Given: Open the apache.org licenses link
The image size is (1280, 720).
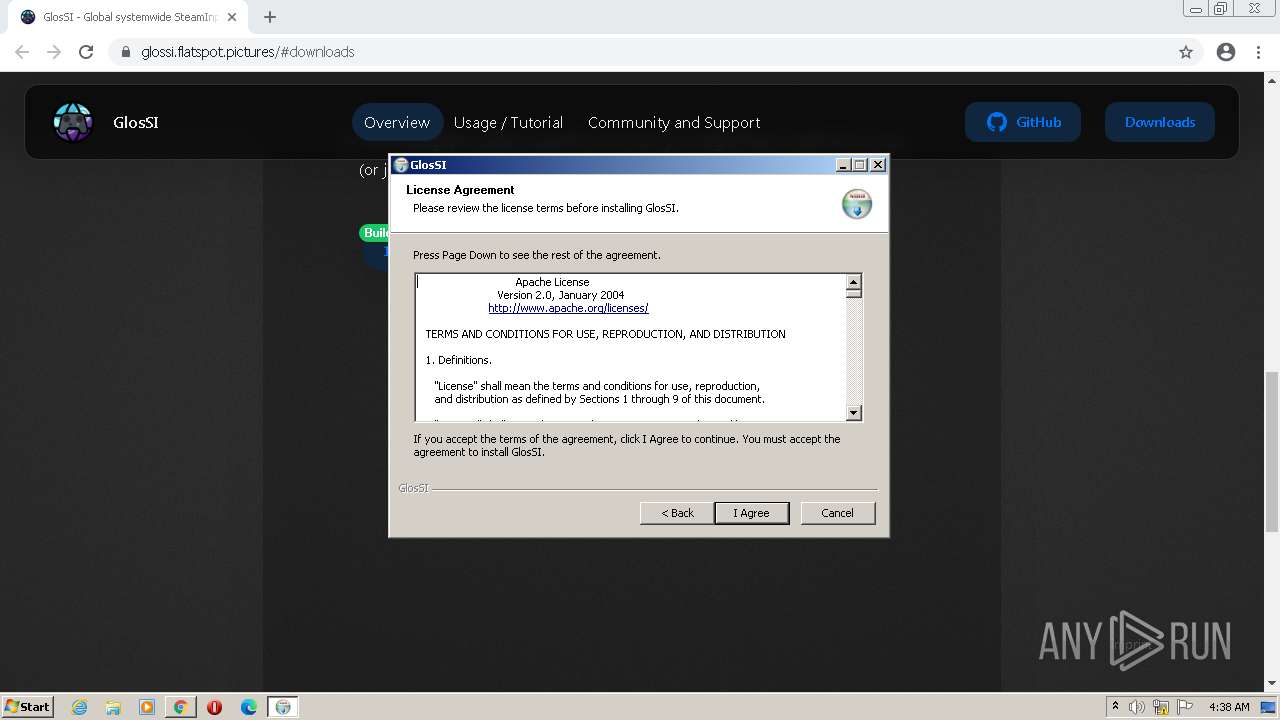Looking at the screenshot, I should pyautogui.click(x=568, y=308).
